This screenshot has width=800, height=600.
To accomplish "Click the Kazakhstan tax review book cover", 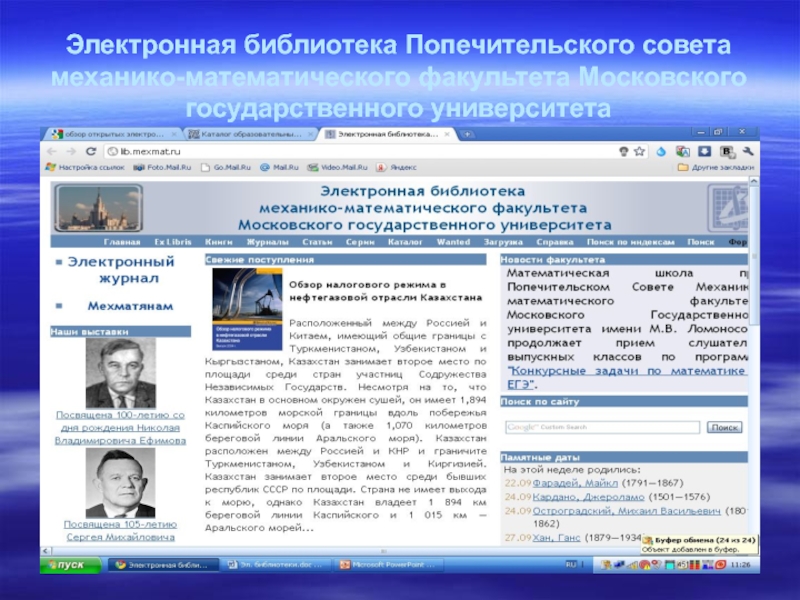I will click(x=246, y=307).
